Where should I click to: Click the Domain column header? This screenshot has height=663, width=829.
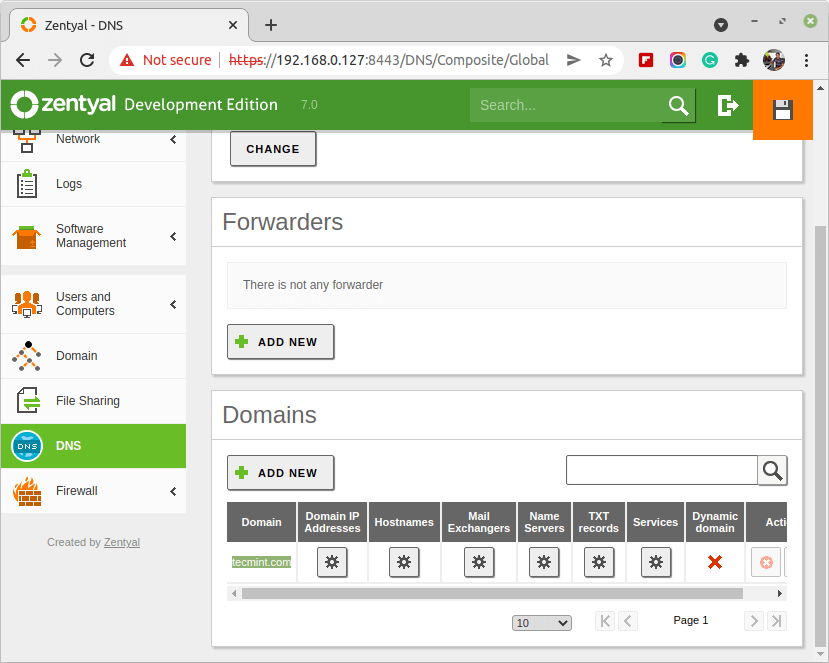261,522
